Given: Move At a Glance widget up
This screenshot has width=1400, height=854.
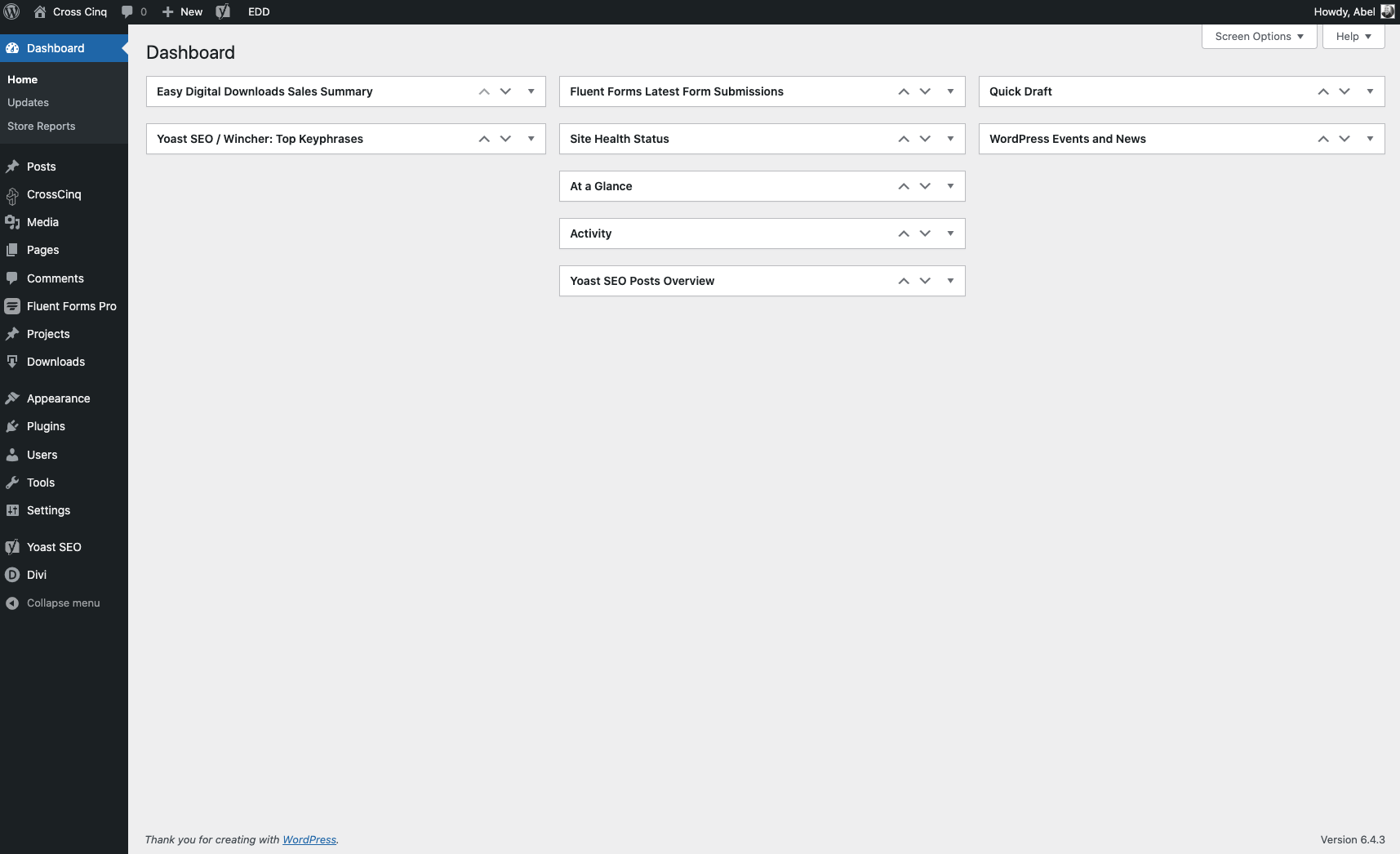Looking at the screenshot, I should [x=904, y=186].
